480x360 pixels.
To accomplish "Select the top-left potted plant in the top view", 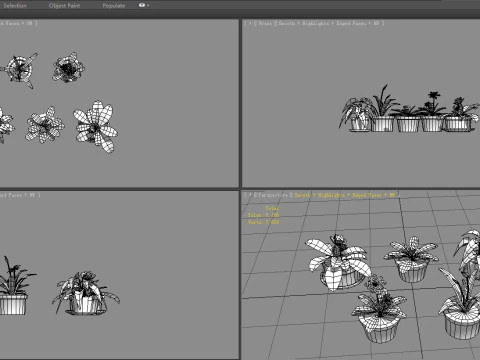I will pyautogui.click(x=20, y=69).
